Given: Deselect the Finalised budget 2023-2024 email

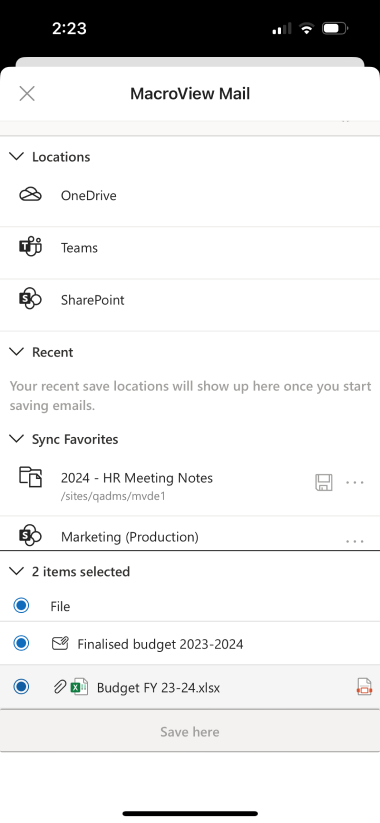Looking at the screenshot, I should click(21, 643).
